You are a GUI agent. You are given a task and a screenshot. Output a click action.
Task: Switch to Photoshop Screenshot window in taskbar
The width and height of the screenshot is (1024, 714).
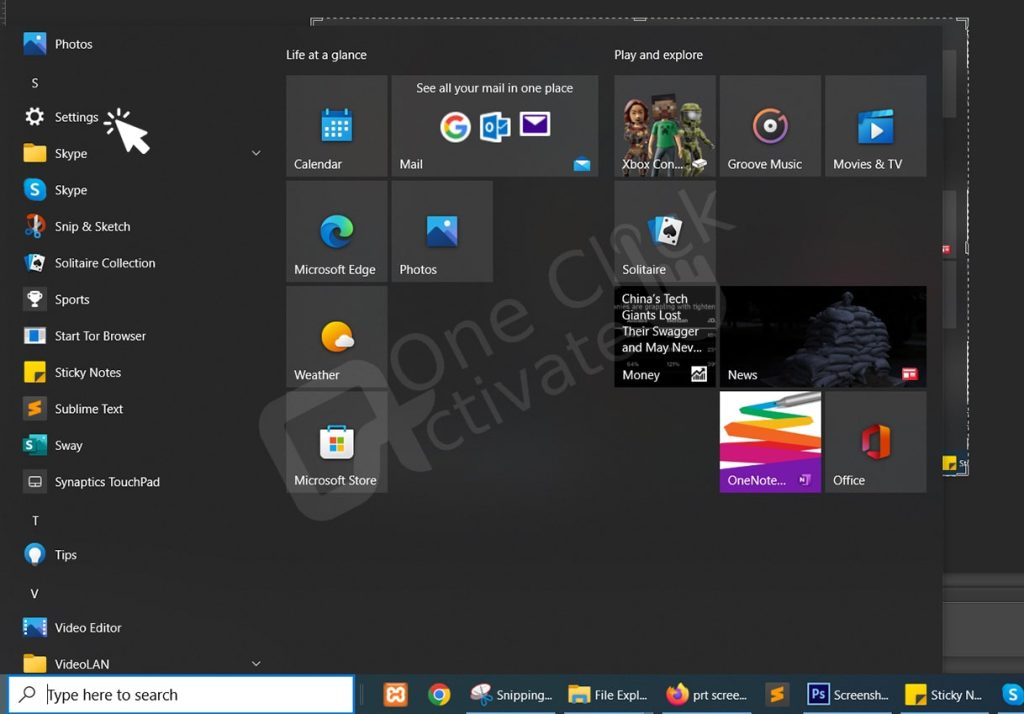pos(848,694)
